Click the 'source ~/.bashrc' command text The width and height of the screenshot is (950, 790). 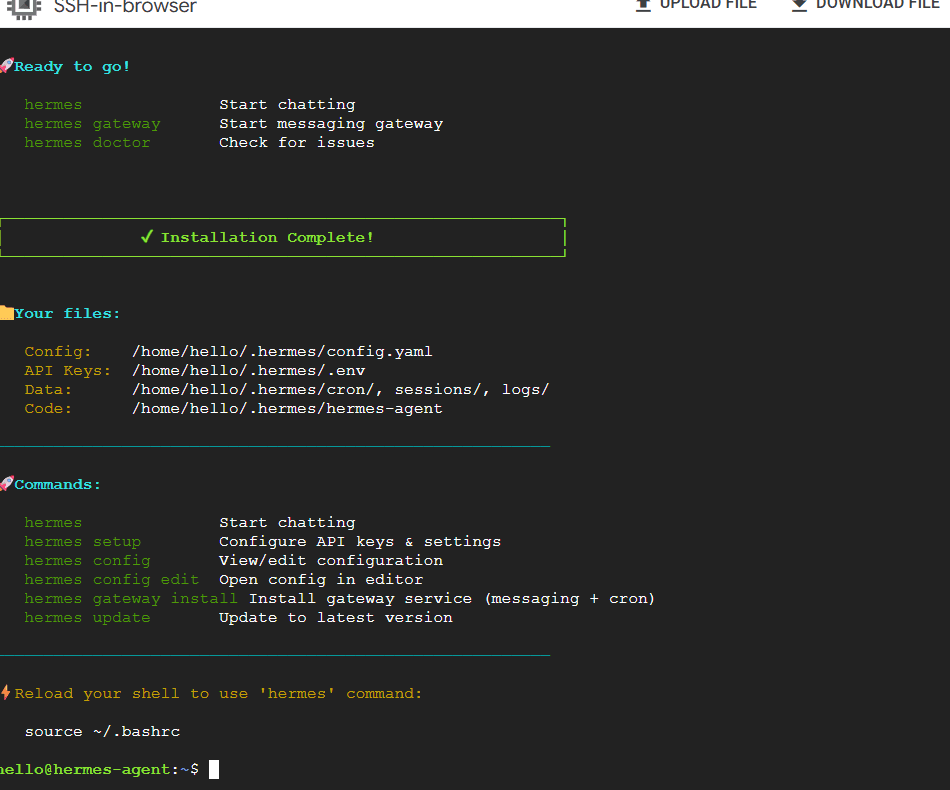click(x=102, y=731)
